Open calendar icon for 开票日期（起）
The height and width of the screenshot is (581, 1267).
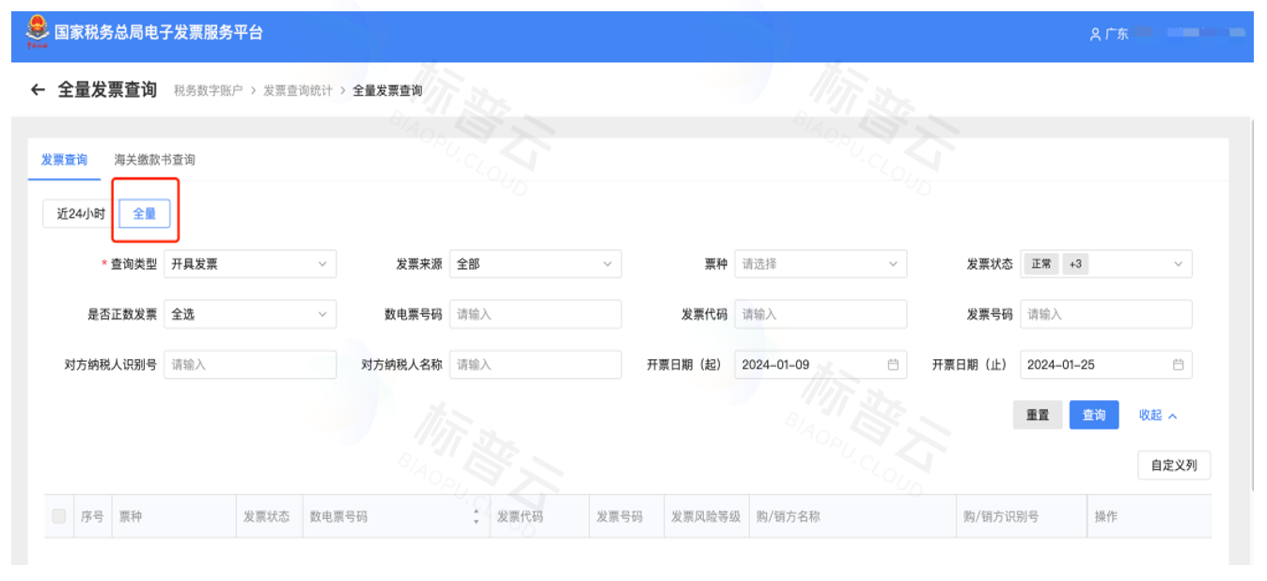[x=892, y=365]
